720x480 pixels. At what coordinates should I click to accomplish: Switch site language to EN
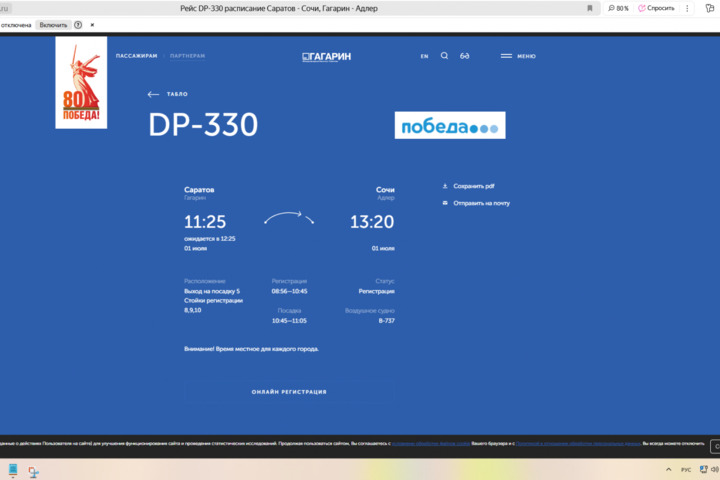424,56
